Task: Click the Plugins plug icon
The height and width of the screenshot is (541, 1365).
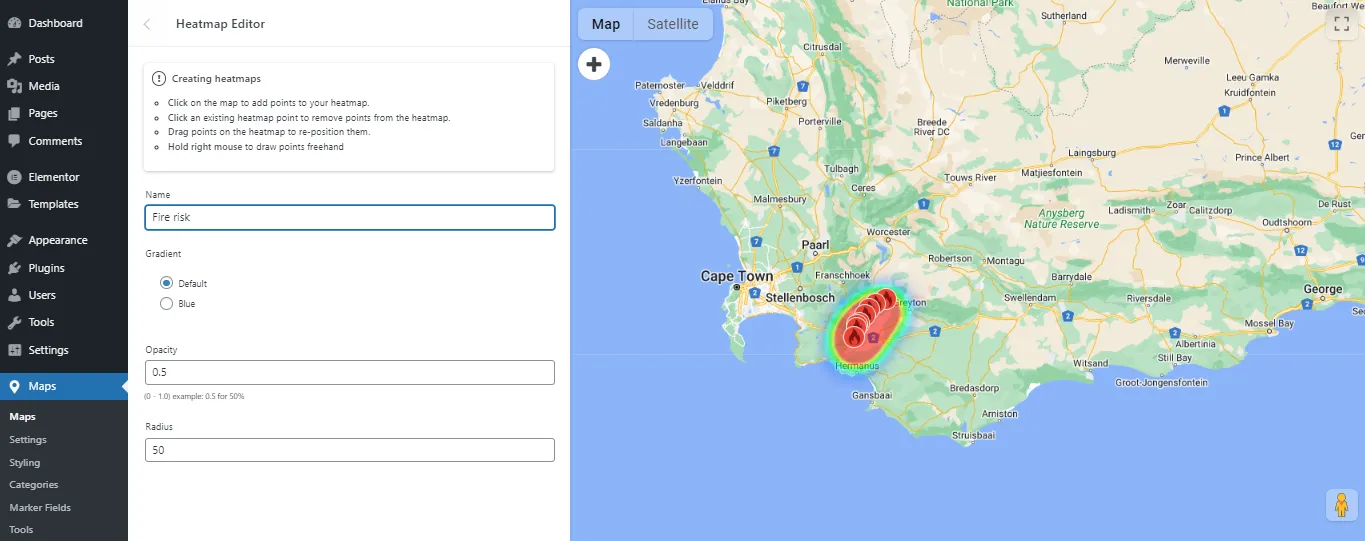Action: tap(14, 268)
